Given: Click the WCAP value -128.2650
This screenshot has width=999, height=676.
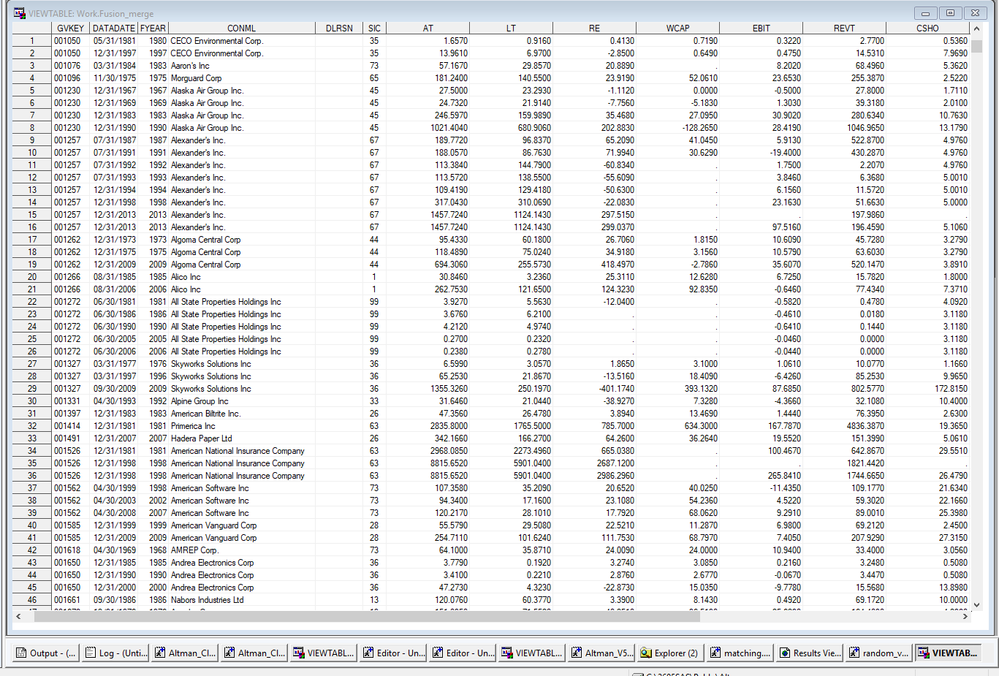Looking at the screenshot, I should pyautogui.click(x=678, y=127).
